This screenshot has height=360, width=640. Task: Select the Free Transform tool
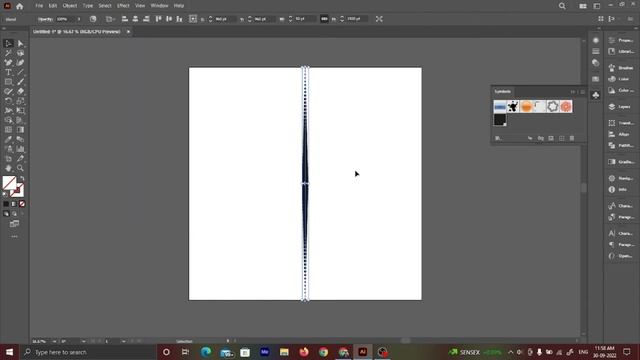[20, 111]
